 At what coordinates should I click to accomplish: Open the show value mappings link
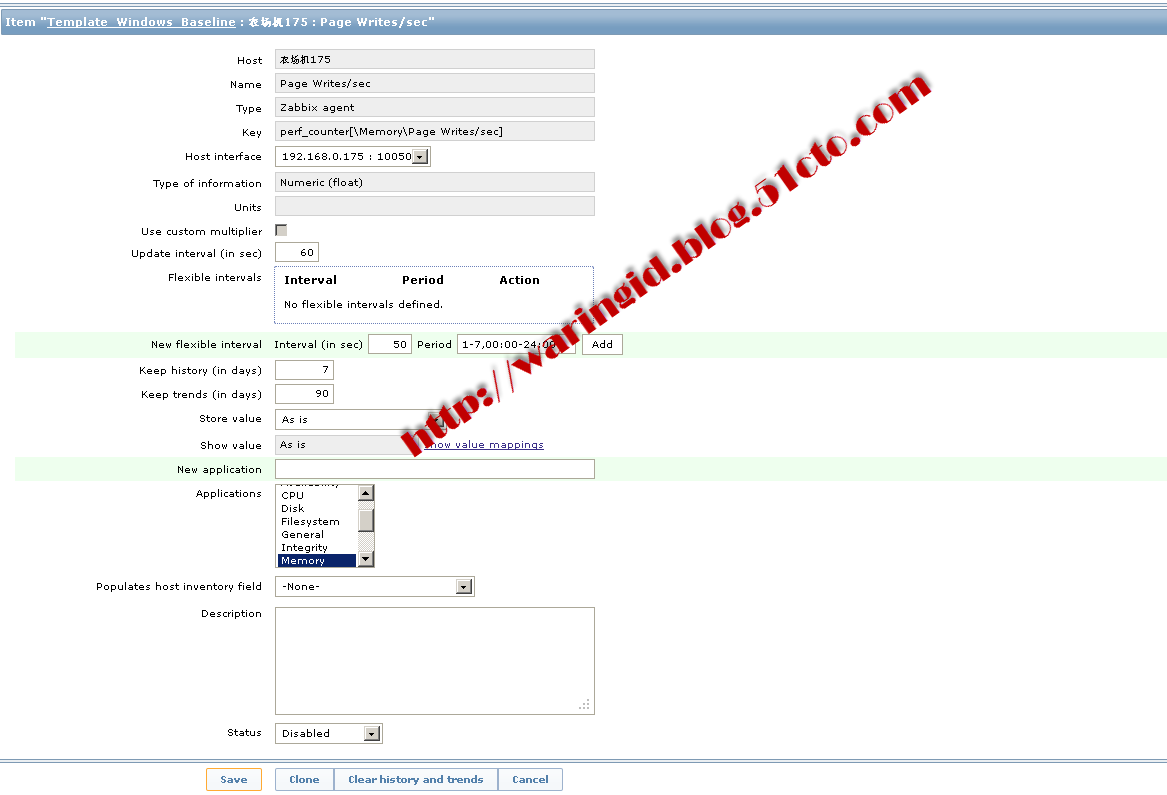coord(485,444)
